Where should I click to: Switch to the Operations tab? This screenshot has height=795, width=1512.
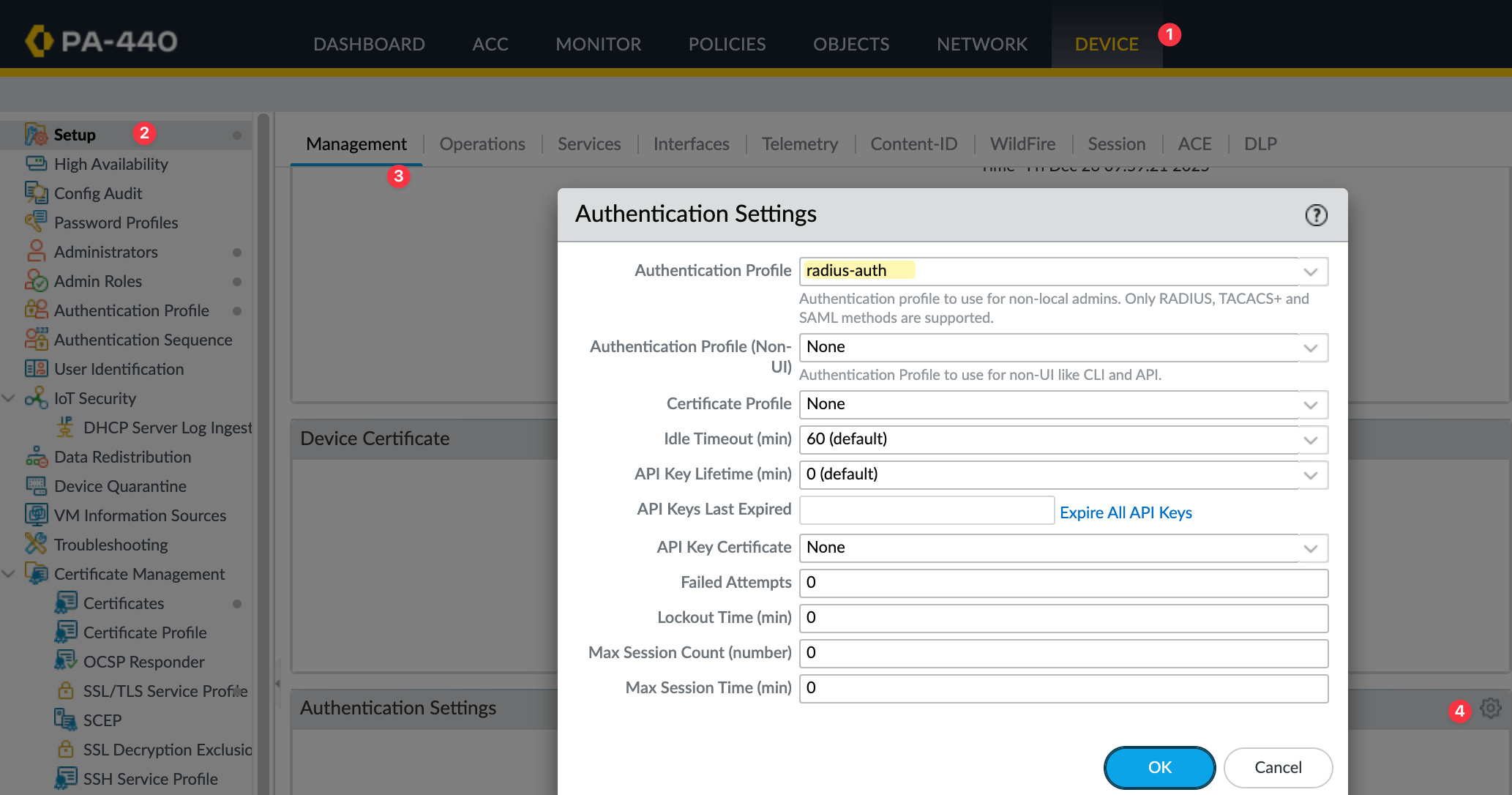coord(482,144)
